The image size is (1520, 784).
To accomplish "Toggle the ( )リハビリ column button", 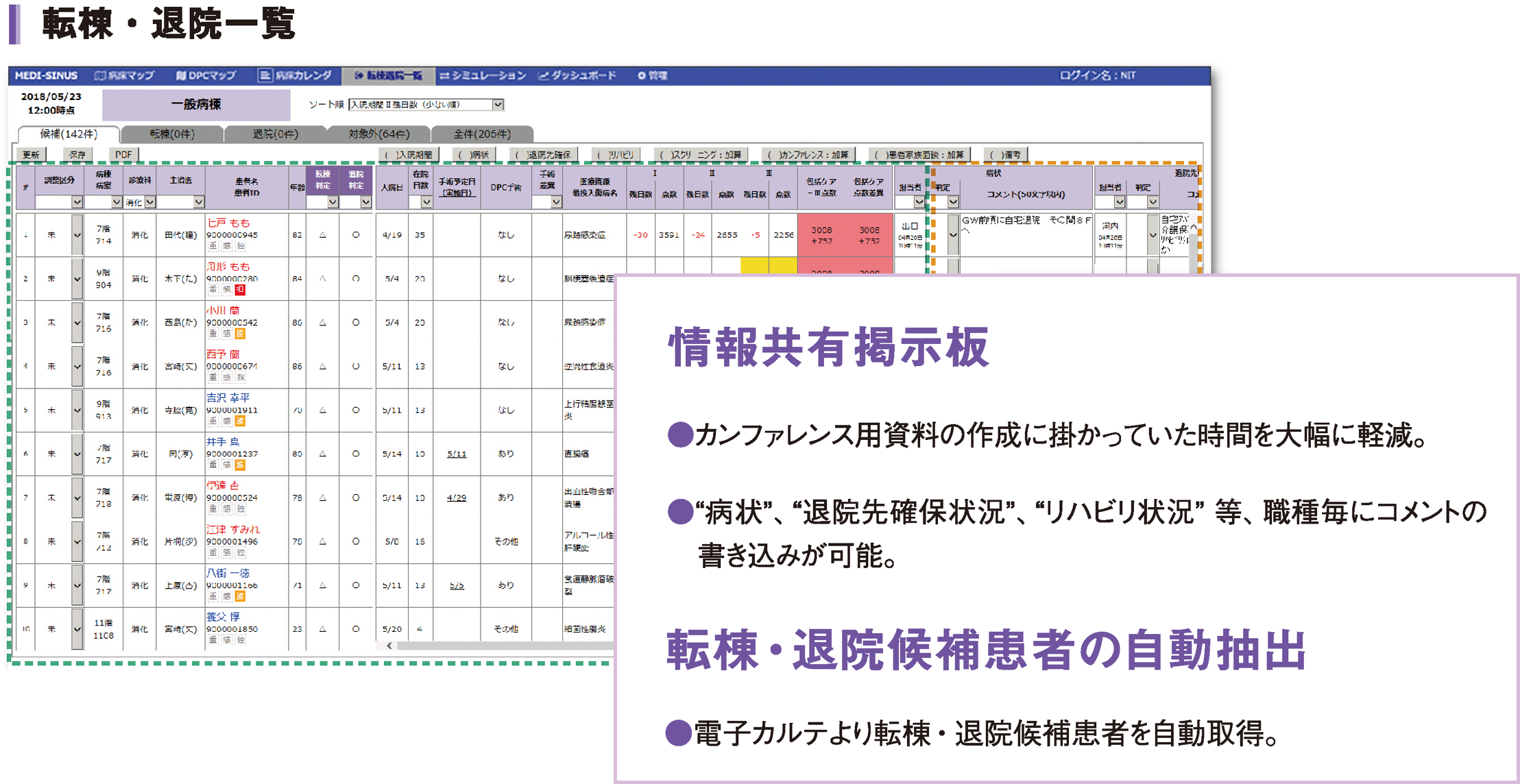I will 615,155.
